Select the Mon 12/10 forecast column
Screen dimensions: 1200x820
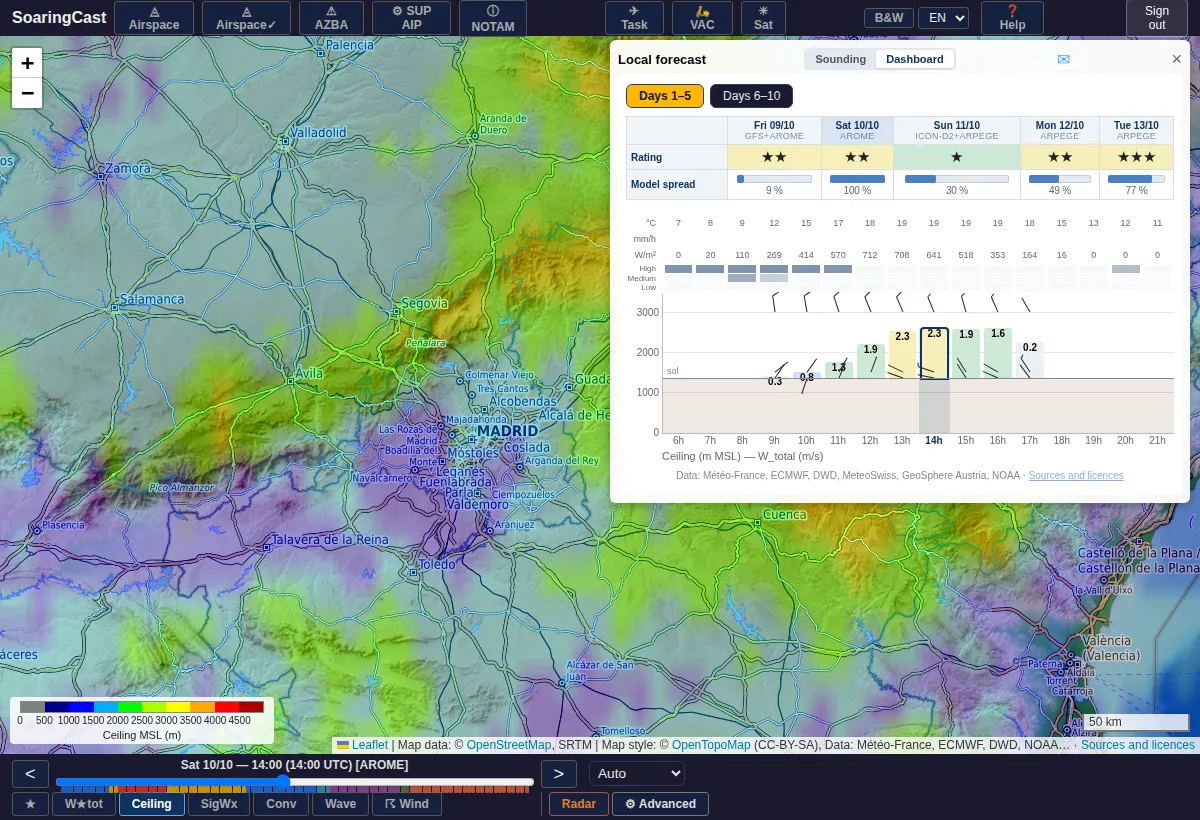click(1060, 130)
